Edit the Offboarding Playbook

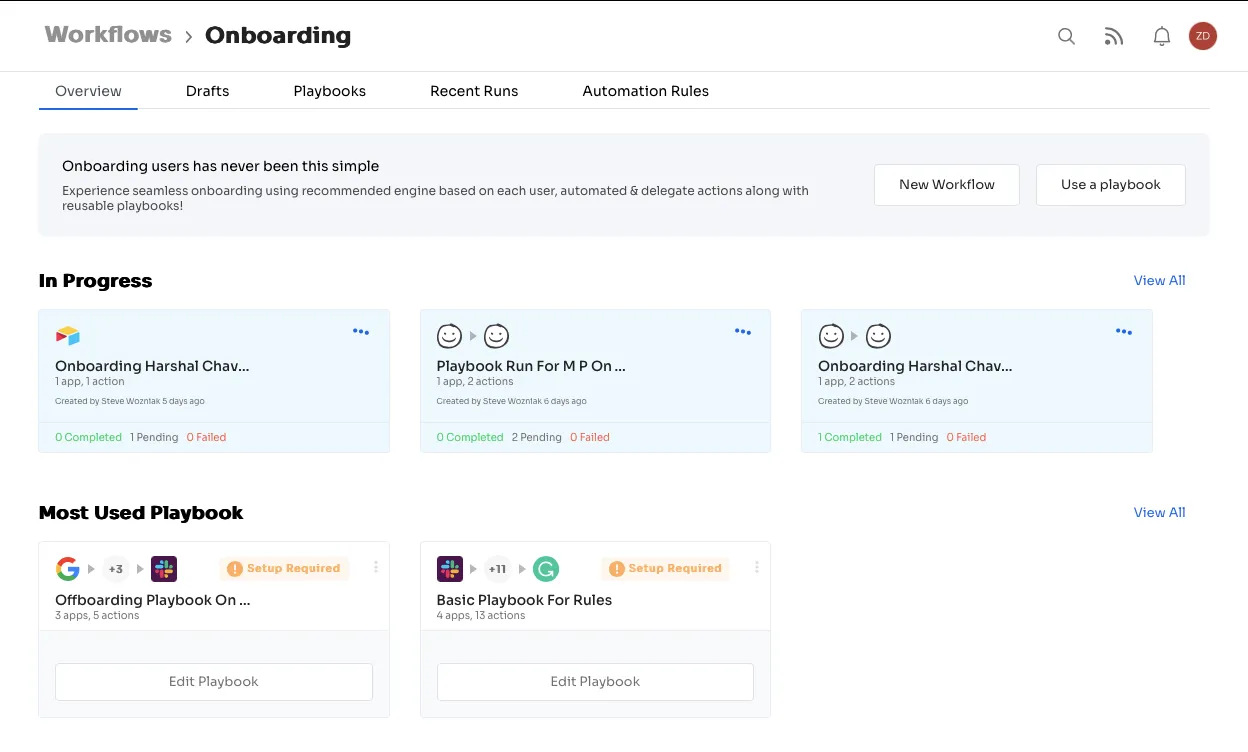click(x=214, y=682)
